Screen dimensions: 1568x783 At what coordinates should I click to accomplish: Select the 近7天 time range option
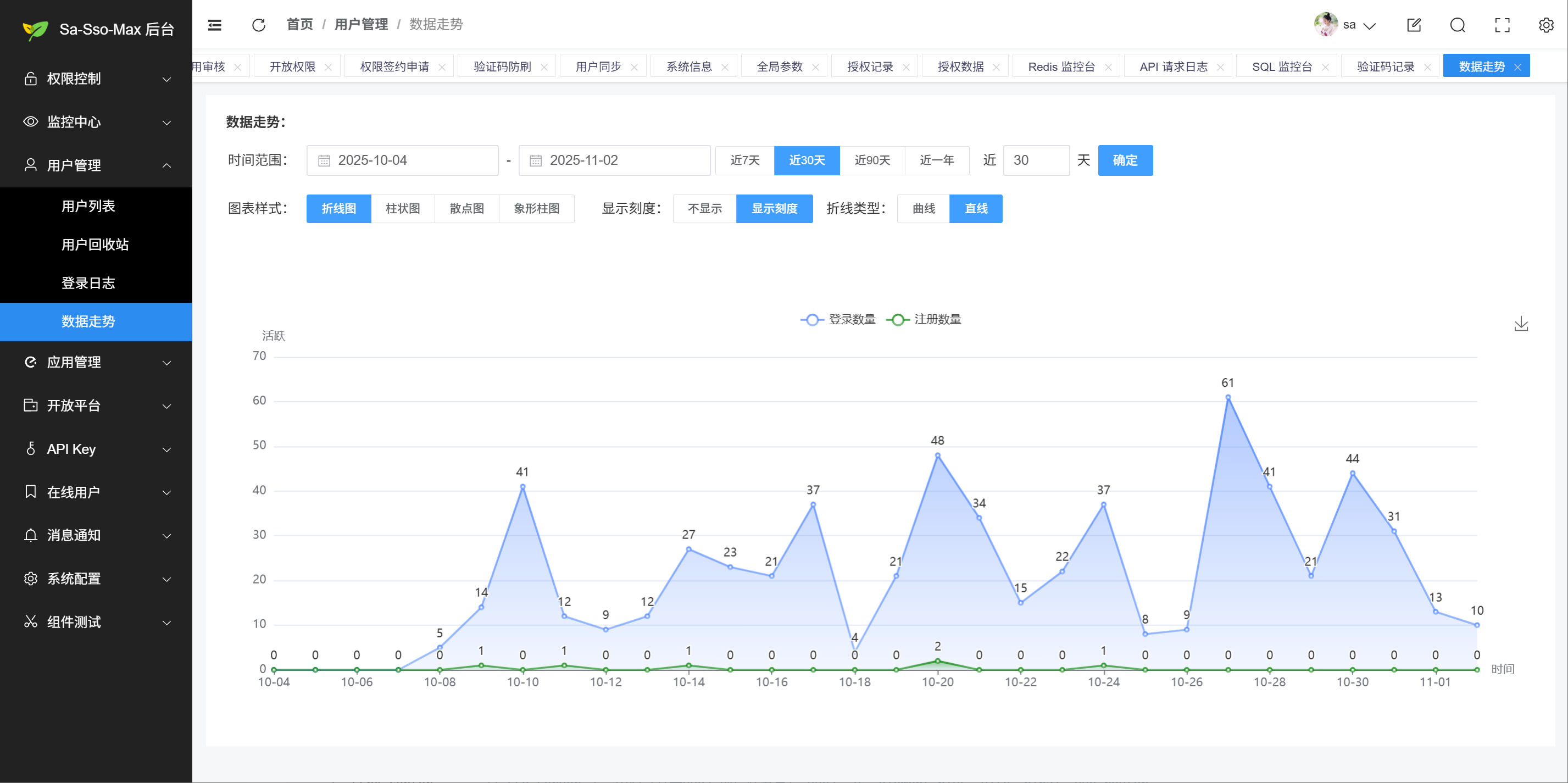coord(744,160)
